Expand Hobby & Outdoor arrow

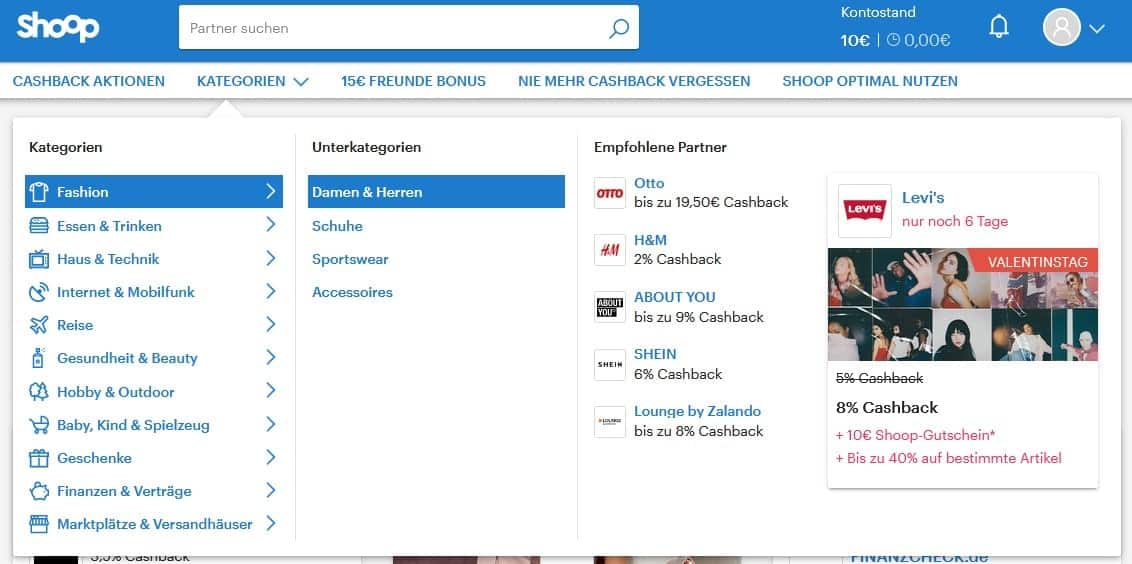pos(271,391)
